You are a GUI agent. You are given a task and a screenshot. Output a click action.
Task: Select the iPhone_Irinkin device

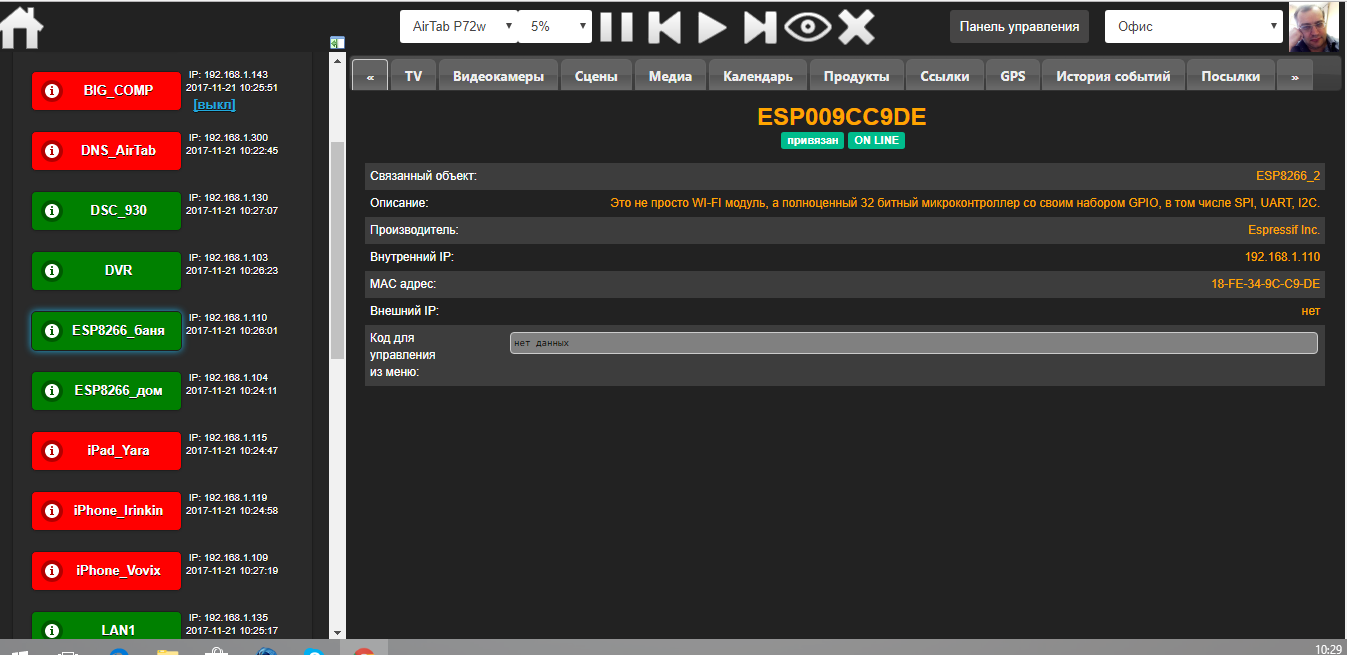(107, 510)
